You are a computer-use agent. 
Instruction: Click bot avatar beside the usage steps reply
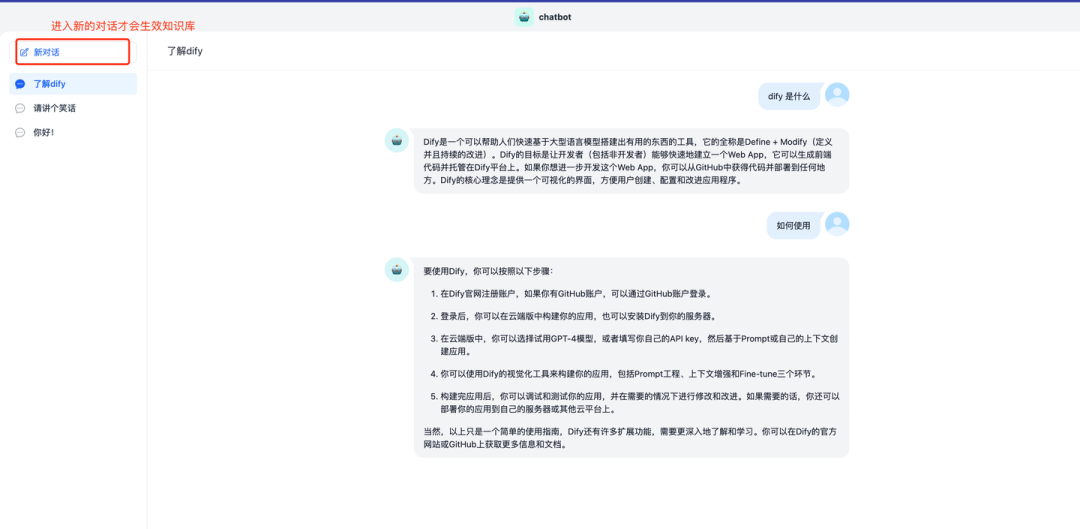tap(396, 269)
